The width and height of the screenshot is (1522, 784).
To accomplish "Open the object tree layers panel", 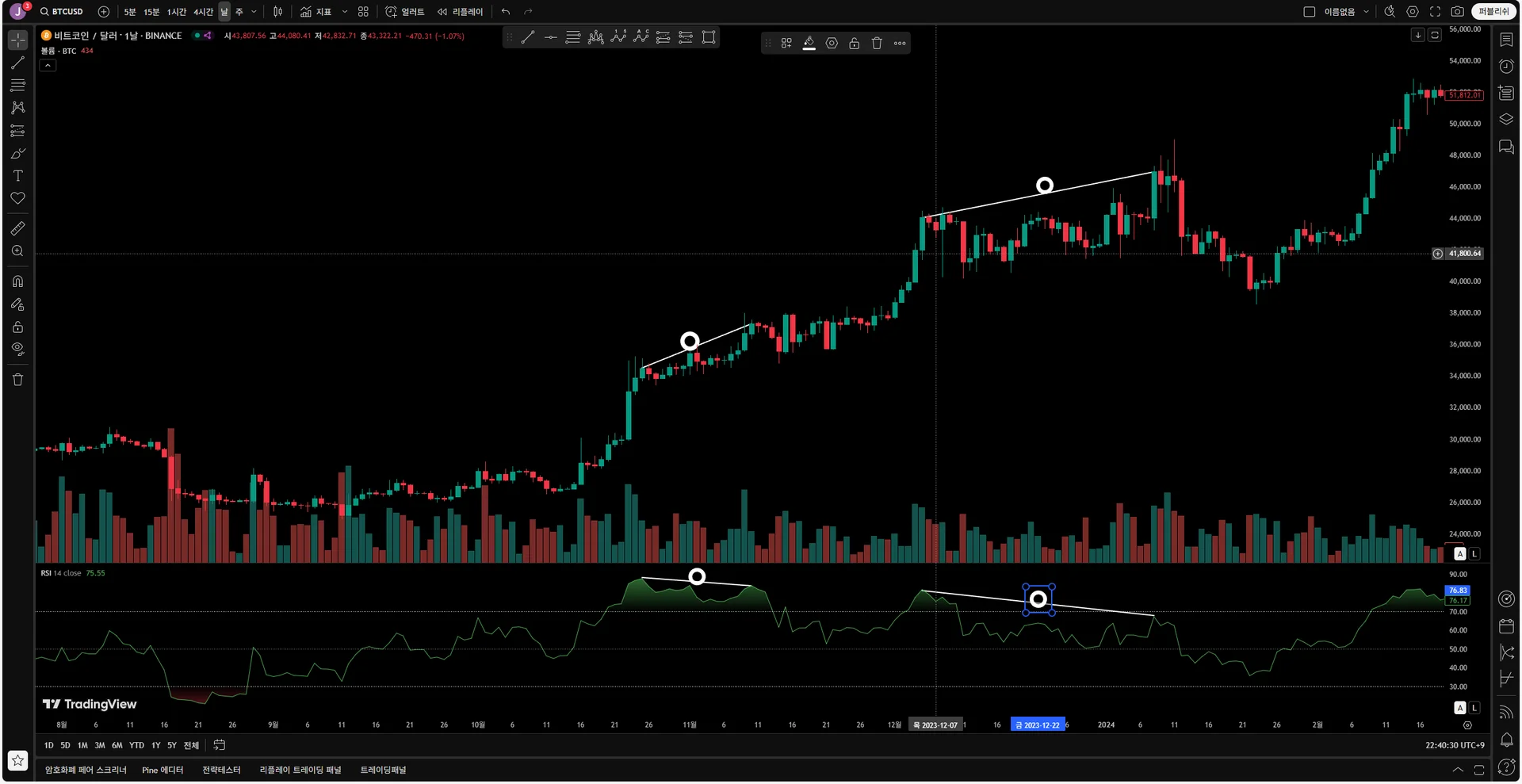I will 1506,120.
